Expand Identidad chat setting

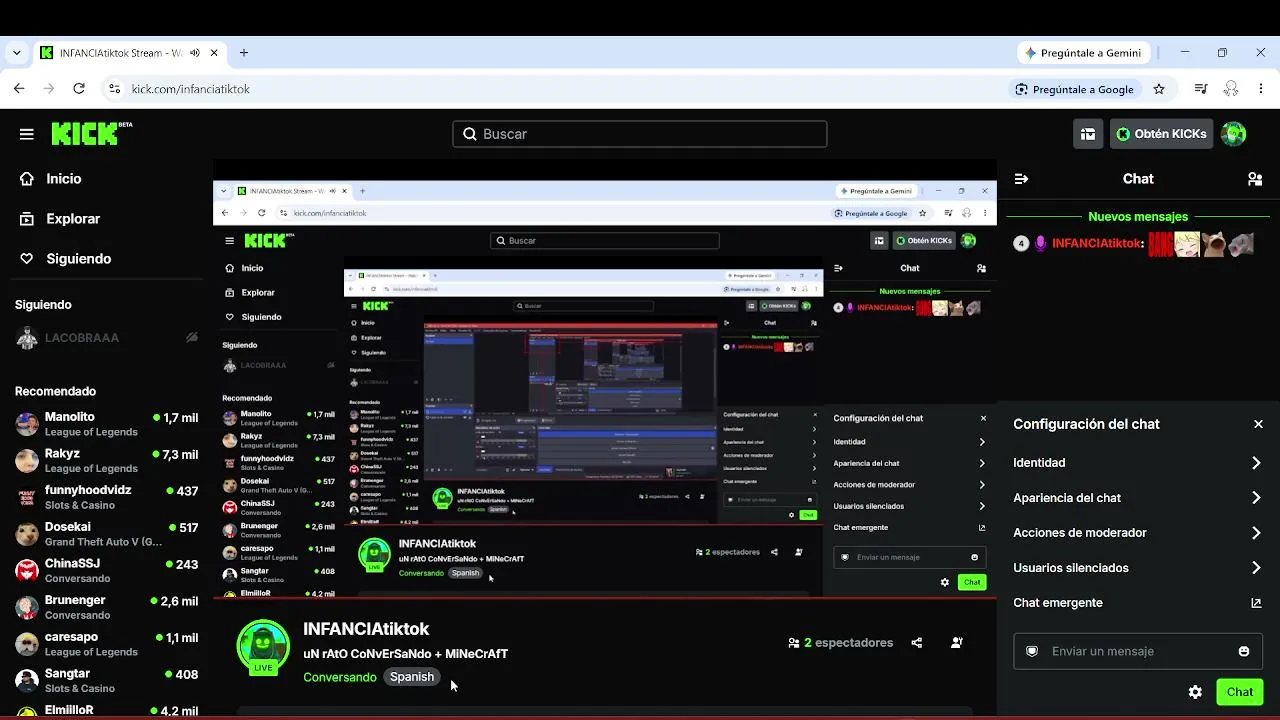tap(1138, 463)
